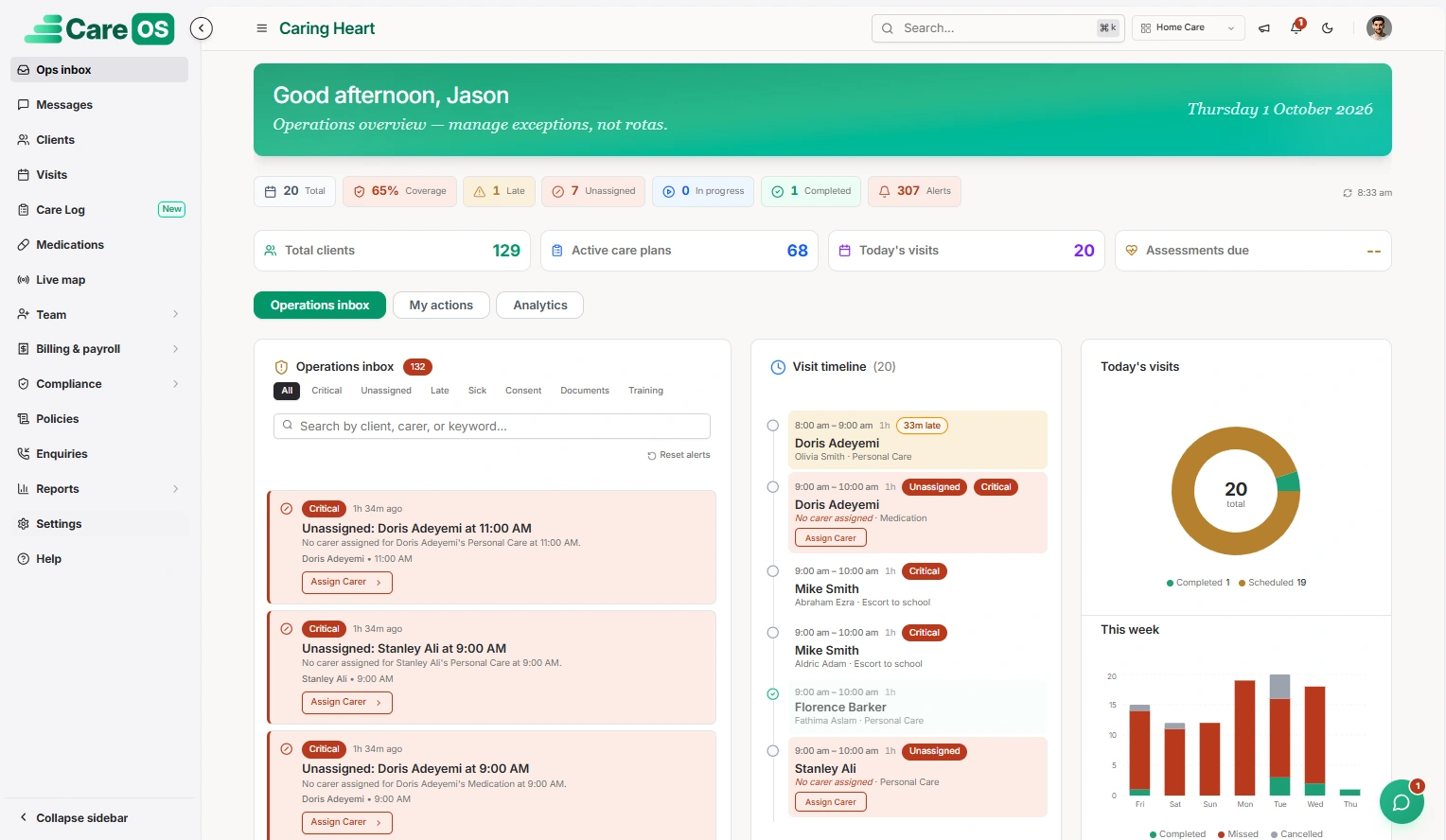Viewport: 1446px width, 840px height.
Task: Assign Carer for Doris Adeyemi 11:00 AM alert
Action: (346, 583)
